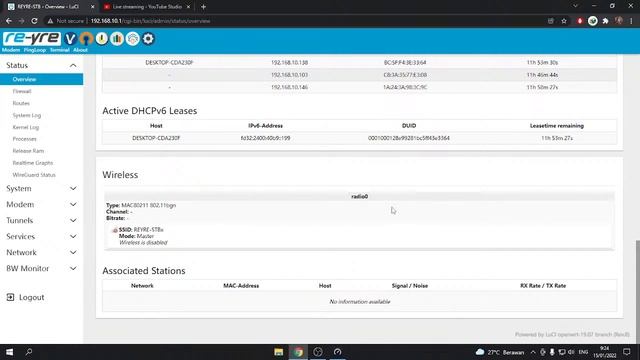Reload the current page

[34, 21]
